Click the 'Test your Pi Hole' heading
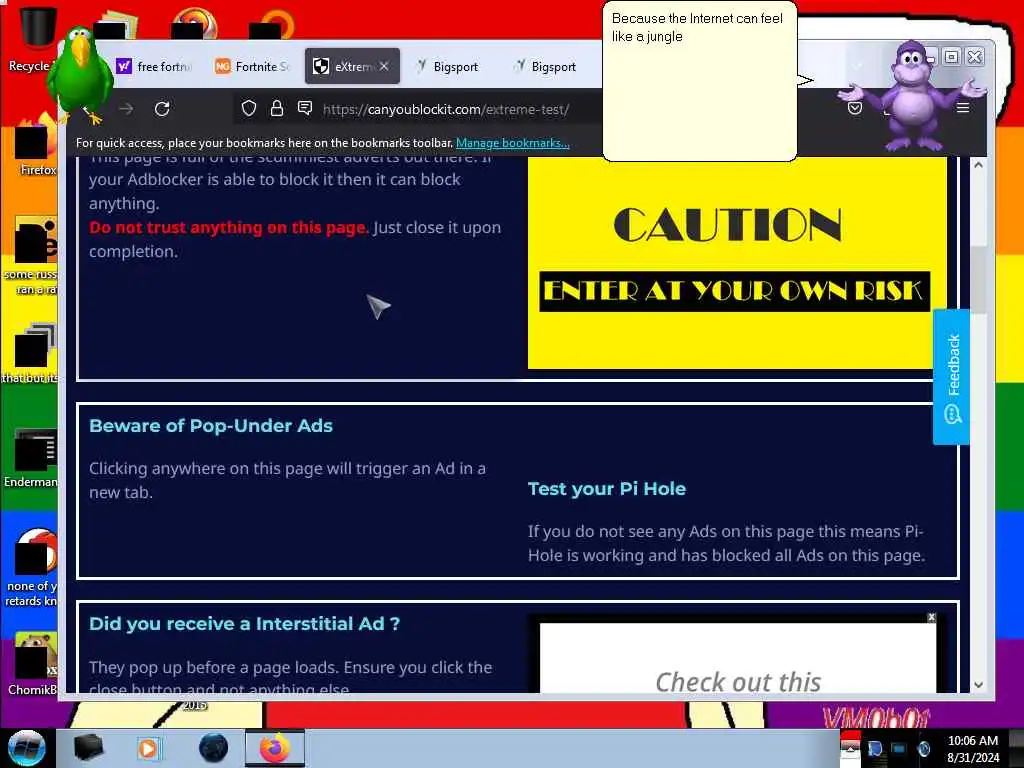Image resolution: width=1024 pixels, height=768 pixels. point(607,488)
